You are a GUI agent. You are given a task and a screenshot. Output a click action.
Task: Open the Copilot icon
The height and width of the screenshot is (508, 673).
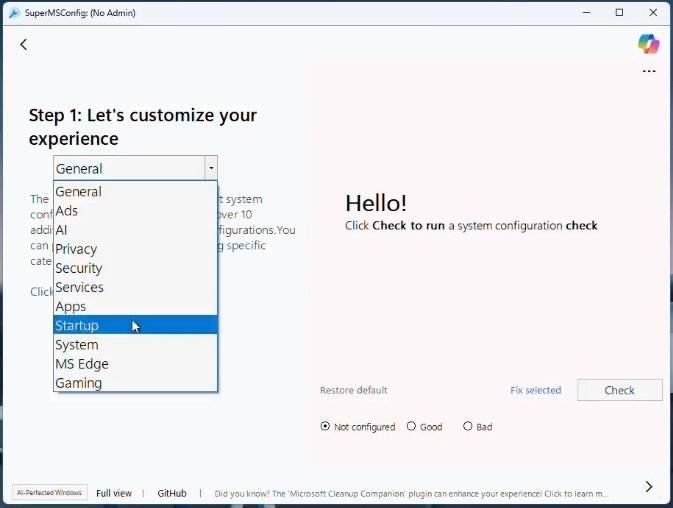click(x=649, y=44)
